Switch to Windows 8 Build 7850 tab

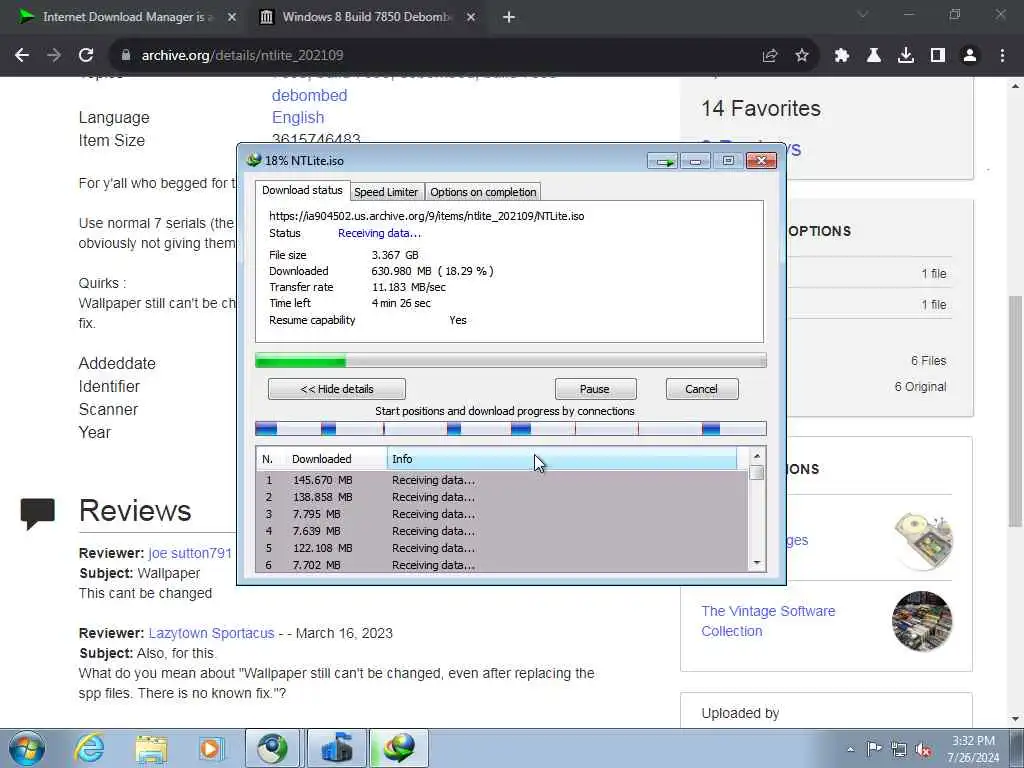click(366, 17)
